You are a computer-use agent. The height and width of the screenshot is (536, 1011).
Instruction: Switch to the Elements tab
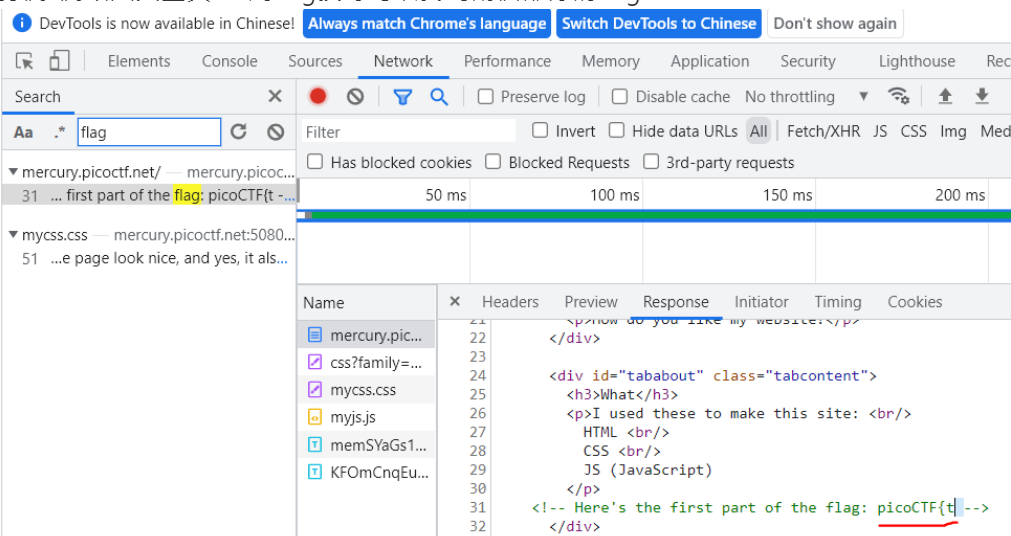pos(139,61)
